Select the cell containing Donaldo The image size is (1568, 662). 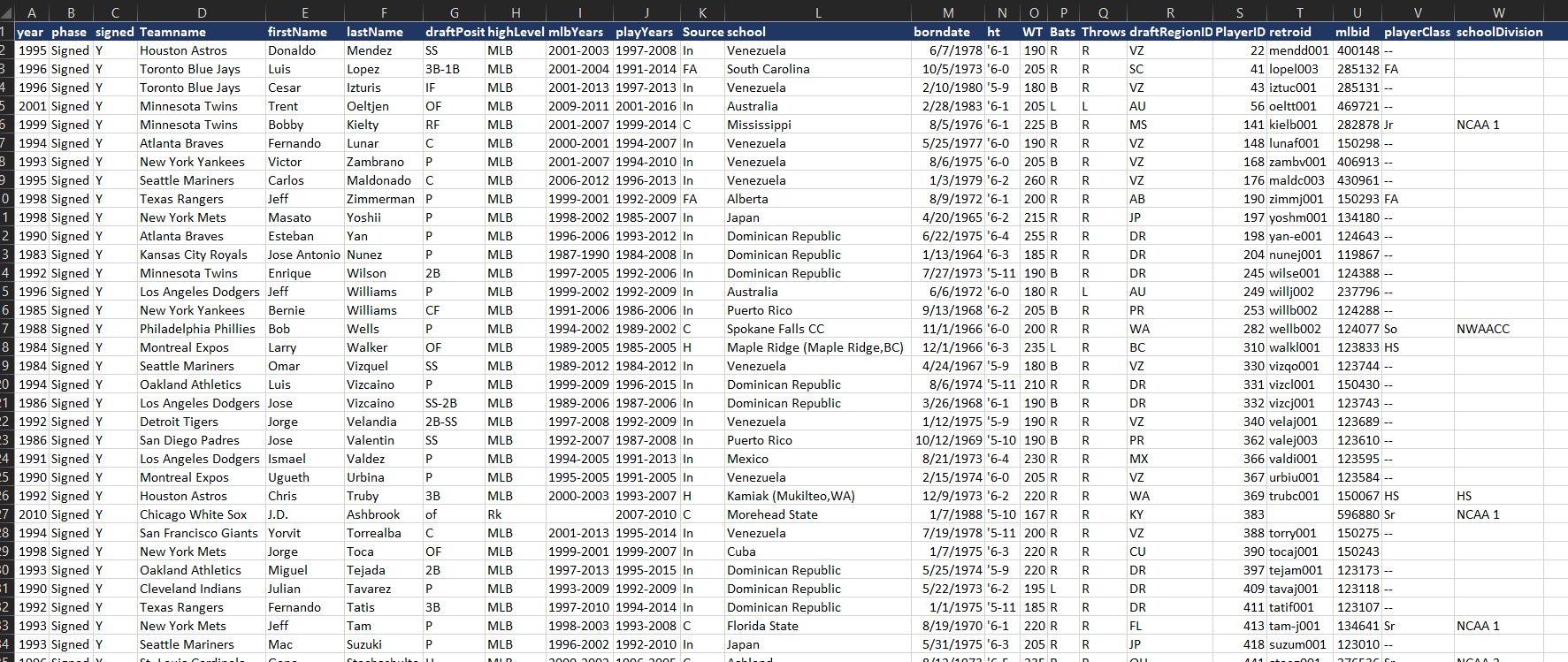[292, 50]
